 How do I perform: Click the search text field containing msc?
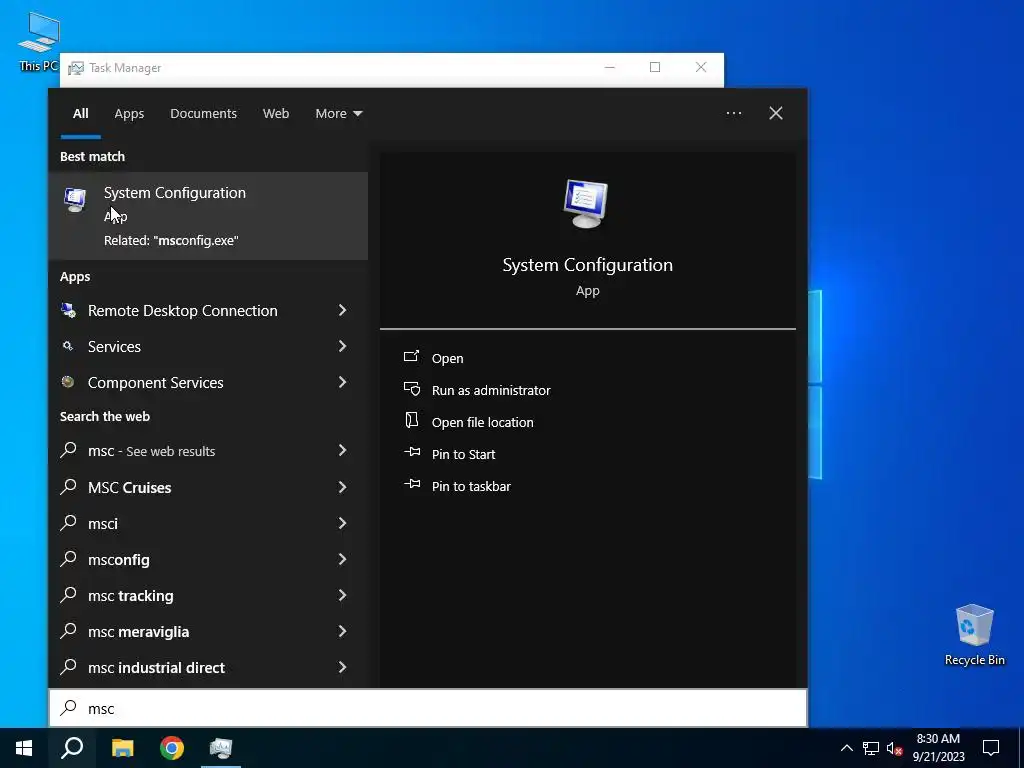point(428,708)
